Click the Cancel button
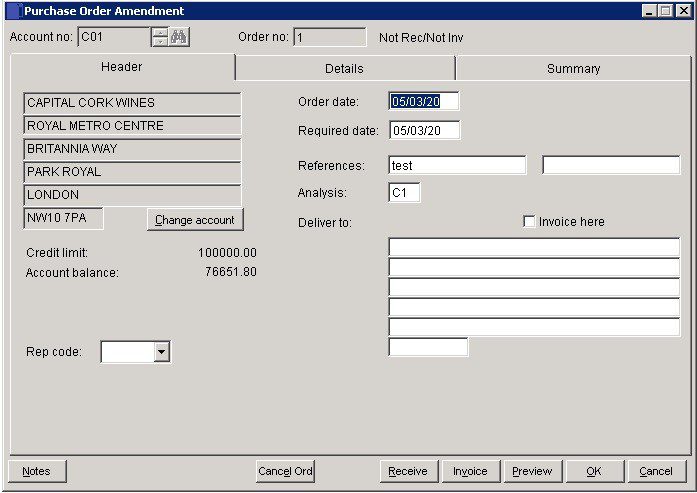 click(656, 471)
